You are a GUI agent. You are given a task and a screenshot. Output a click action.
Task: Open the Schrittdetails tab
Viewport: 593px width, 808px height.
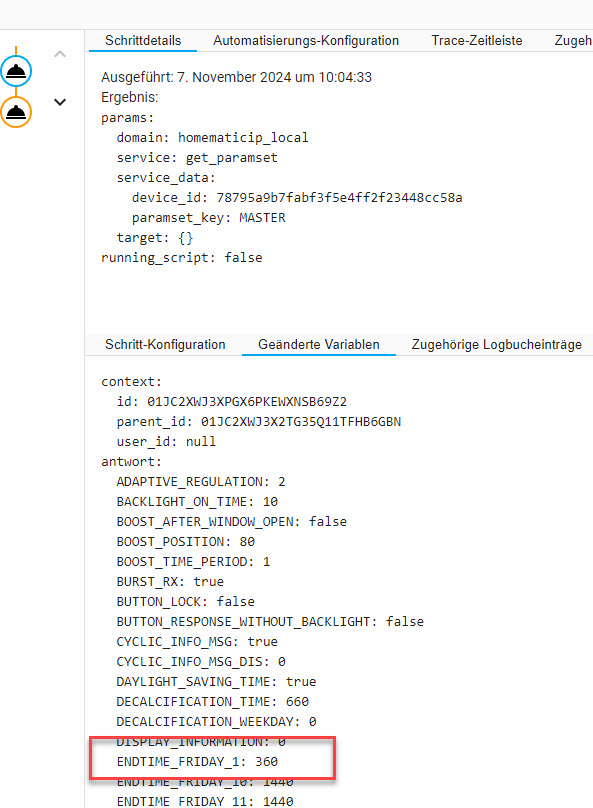(x=143, y=41)
